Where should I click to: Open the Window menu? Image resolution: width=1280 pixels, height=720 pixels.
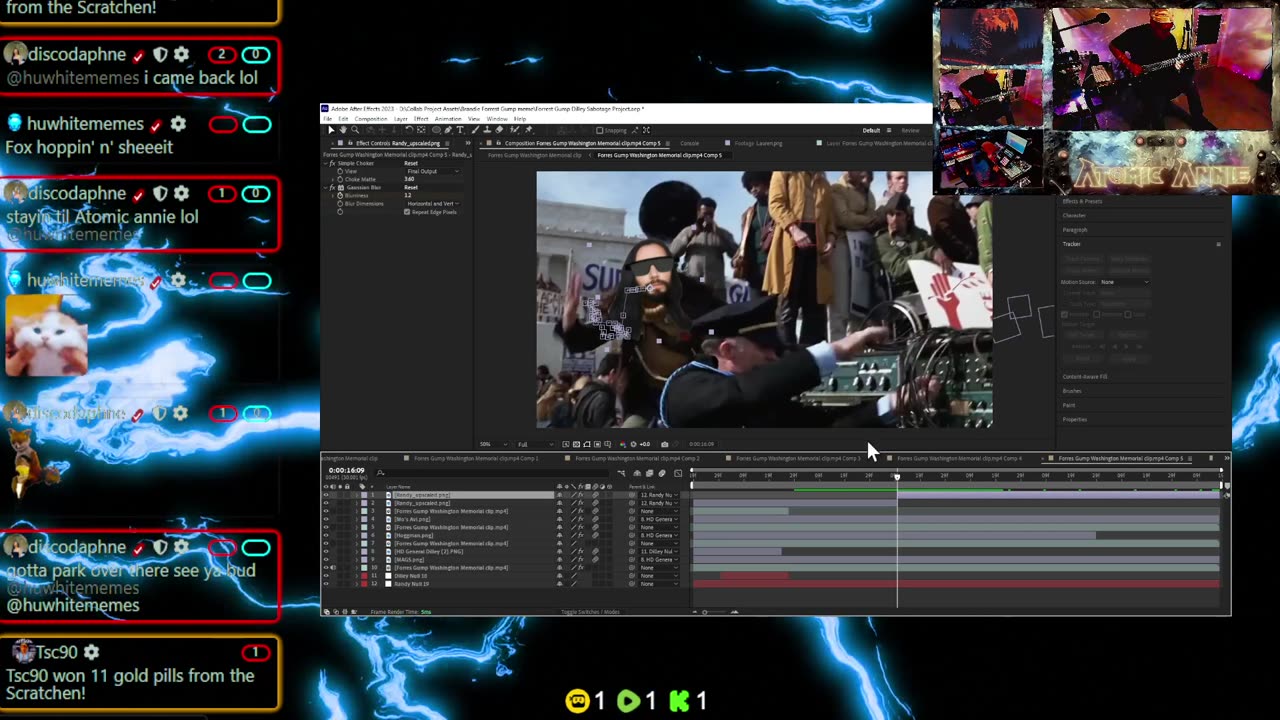[x=497, y=119]
